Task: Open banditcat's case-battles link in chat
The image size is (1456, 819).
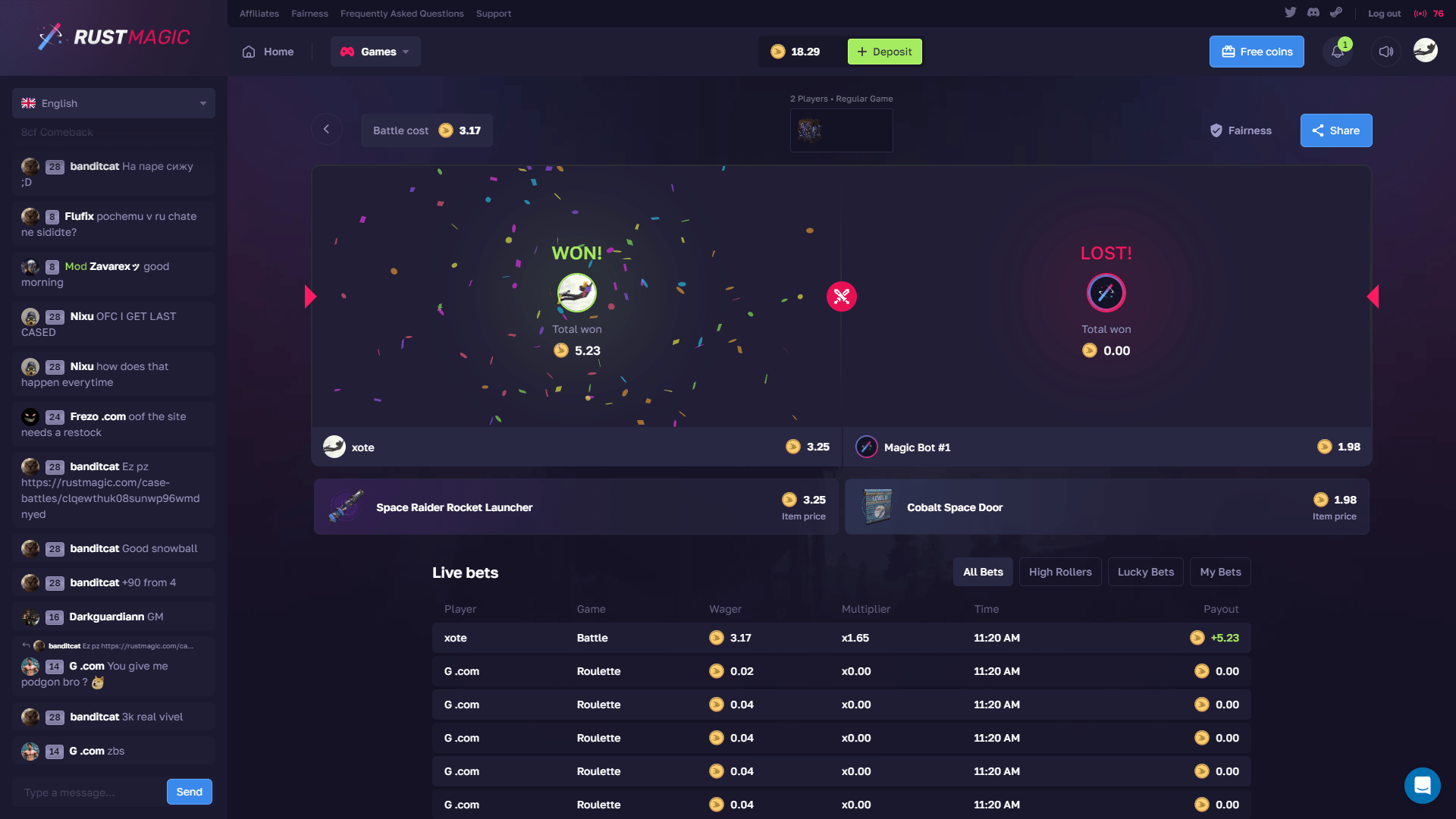Action: pyautogui.click(x=110, y=498)
